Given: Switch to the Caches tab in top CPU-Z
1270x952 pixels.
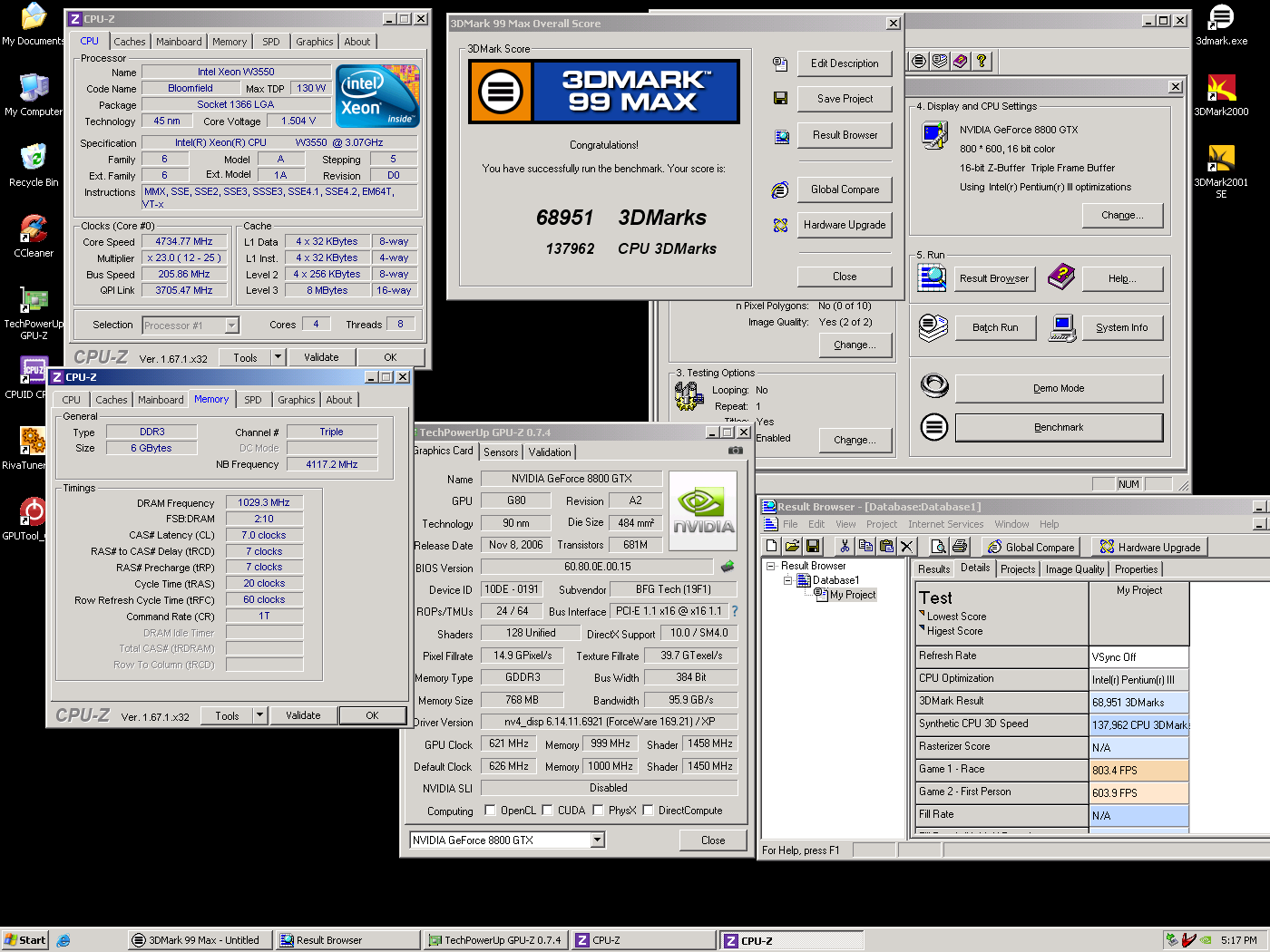Looking at the screenshot, I should point(129,42).
